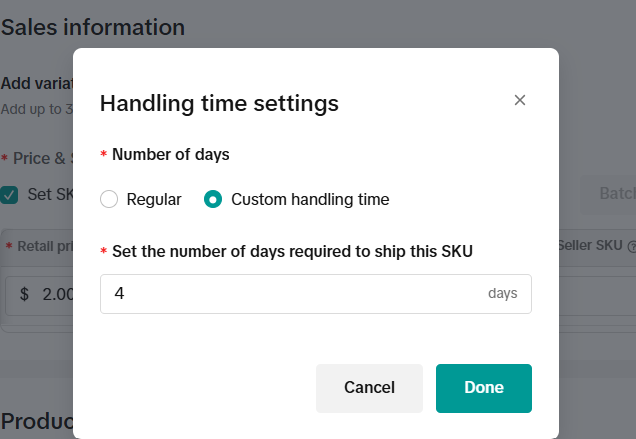Click the Retail price field showing 2.00

[56, 294]
